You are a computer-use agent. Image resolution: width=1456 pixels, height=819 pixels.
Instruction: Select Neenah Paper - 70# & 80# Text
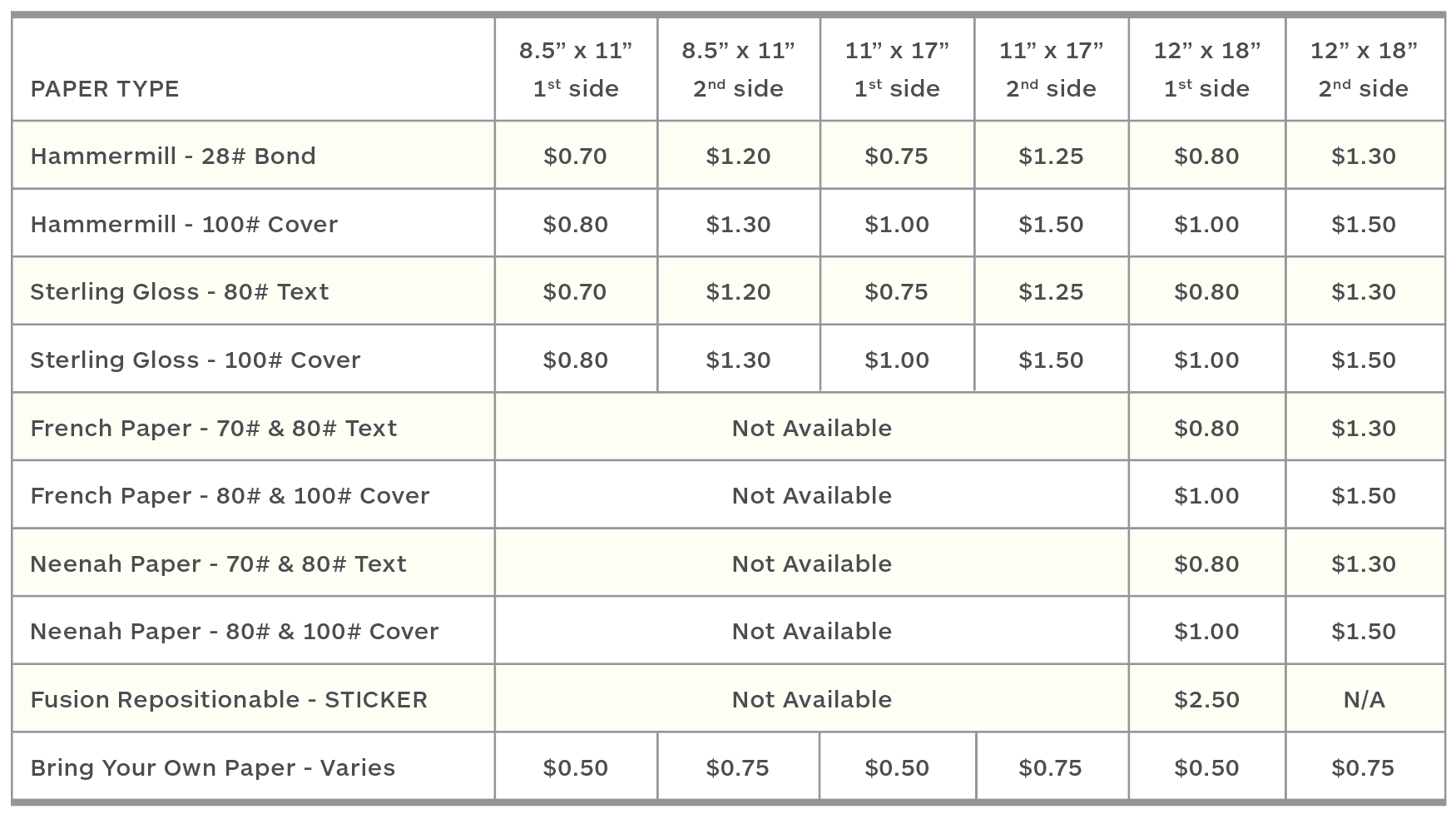pyautogui.click(x=218, y=563)
